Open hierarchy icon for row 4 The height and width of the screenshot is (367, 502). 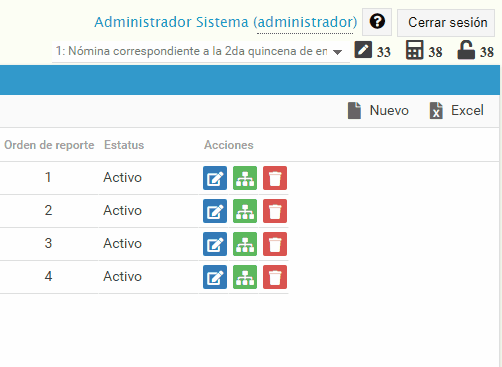click(245, 277)
